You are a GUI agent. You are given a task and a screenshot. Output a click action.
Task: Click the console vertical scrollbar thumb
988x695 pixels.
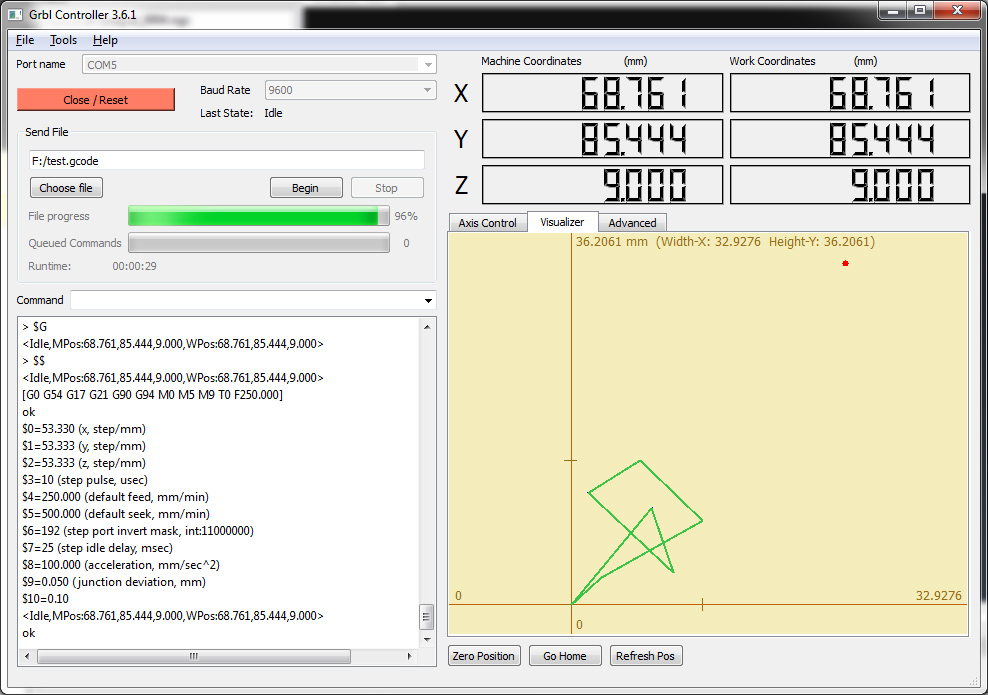coord(427,617)
